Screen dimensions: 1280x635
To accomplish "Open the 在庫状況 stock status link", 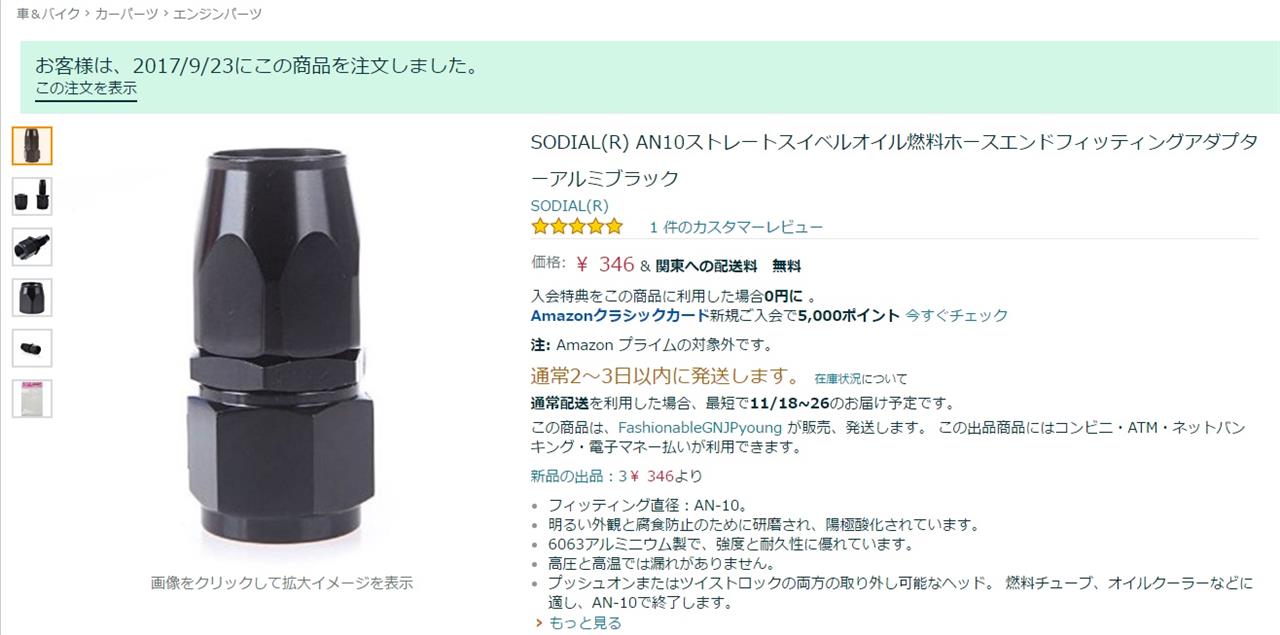I will pyautogui.click(x=837, y=379).
